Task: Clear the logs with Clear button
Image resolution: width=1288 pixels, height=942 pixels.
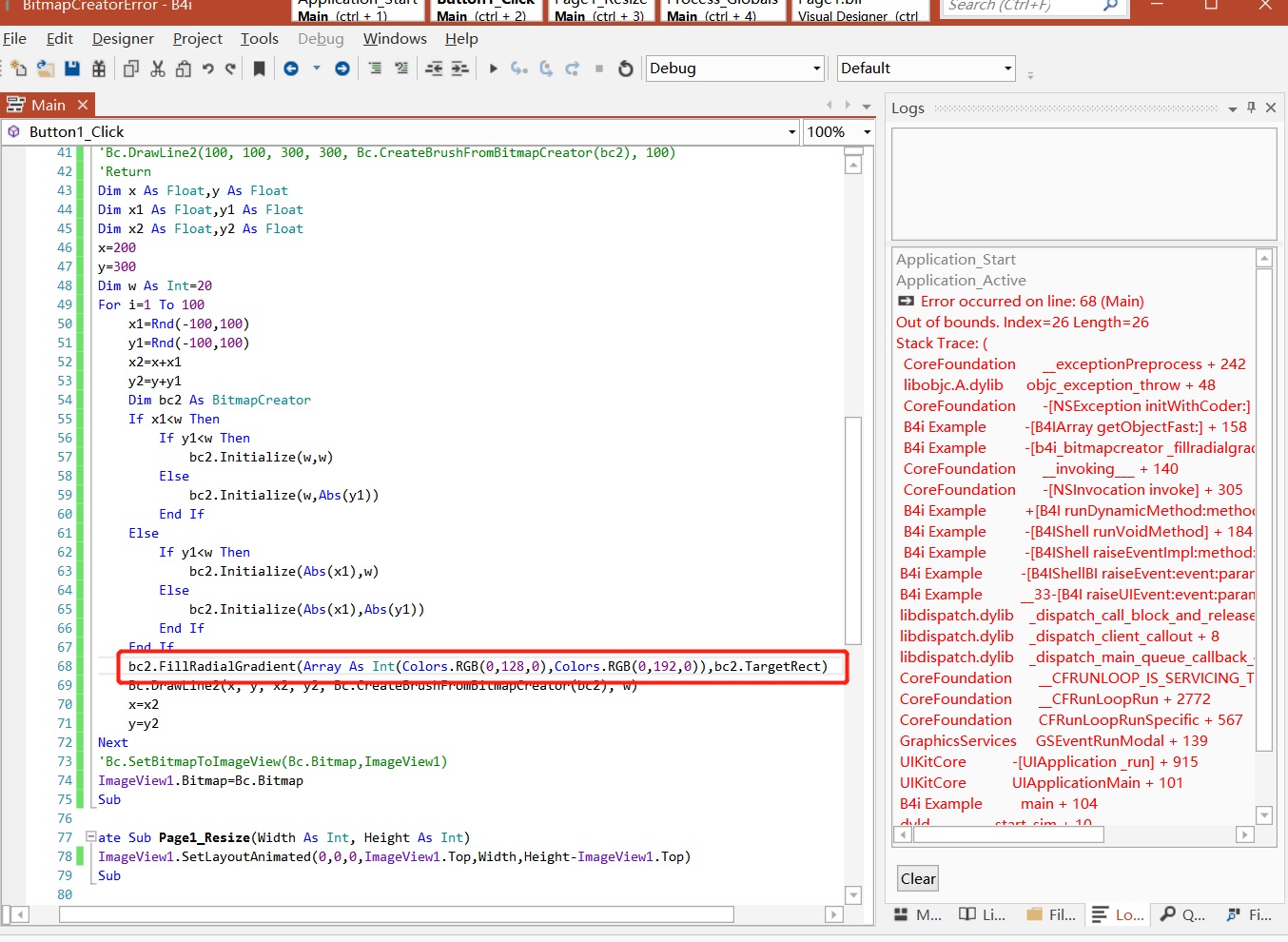Action: [918, 878]
